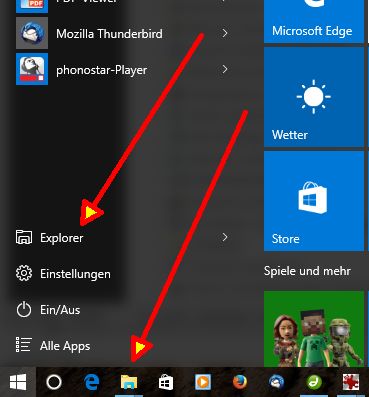Launch Microsoft Edge from the taskbar
This screenshot has width=369, height=397.
click(x=92, y=382)
